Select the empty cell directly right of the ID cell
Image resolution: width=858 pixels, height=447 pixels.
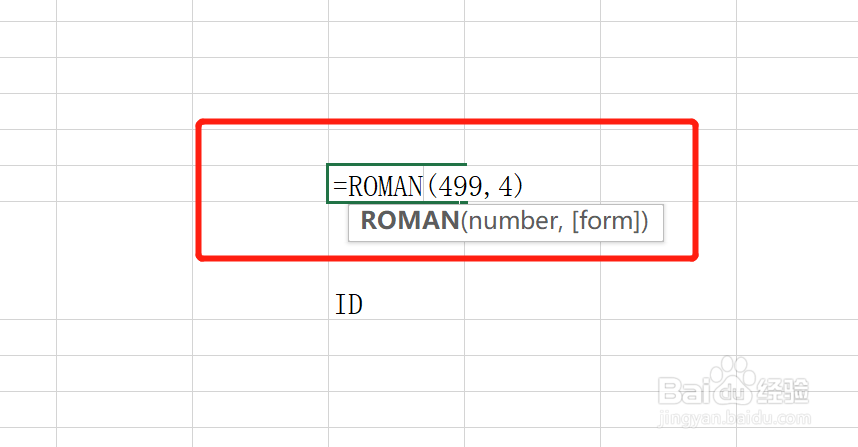(x=533, y=301)
